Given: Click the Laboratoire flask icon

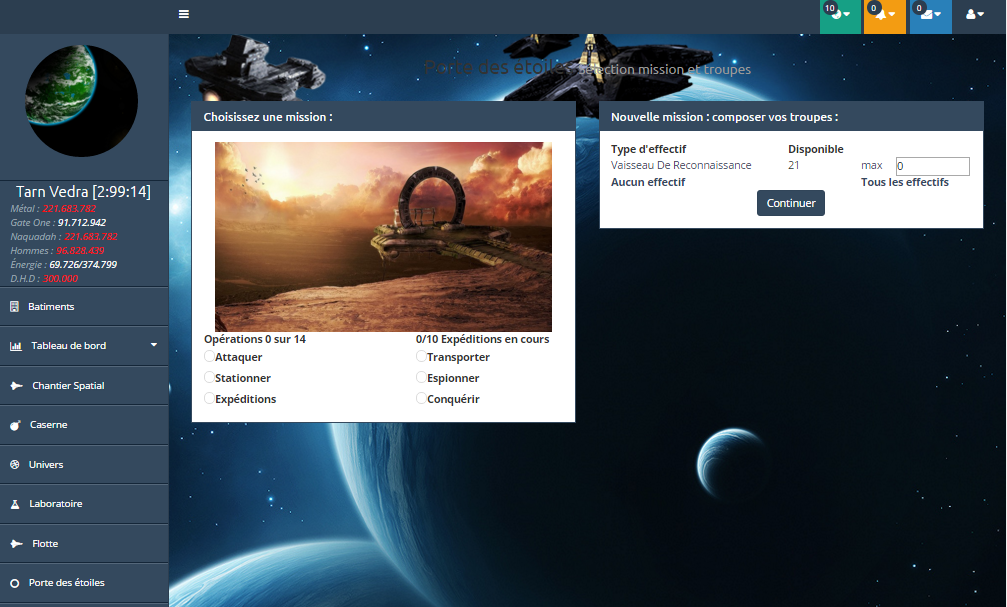Looking at the screenshot, I should click(x=15, y=504).
